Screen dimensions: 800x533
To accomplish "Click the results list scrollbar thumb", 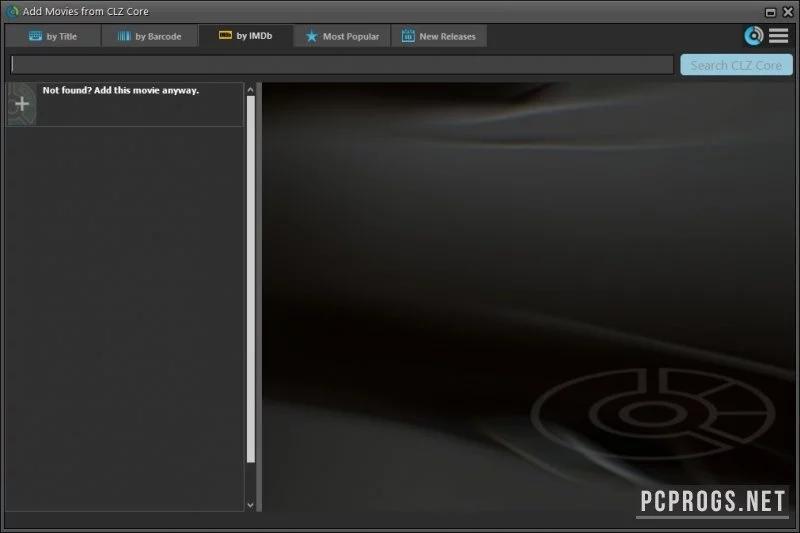I will (x=251, y=279).
